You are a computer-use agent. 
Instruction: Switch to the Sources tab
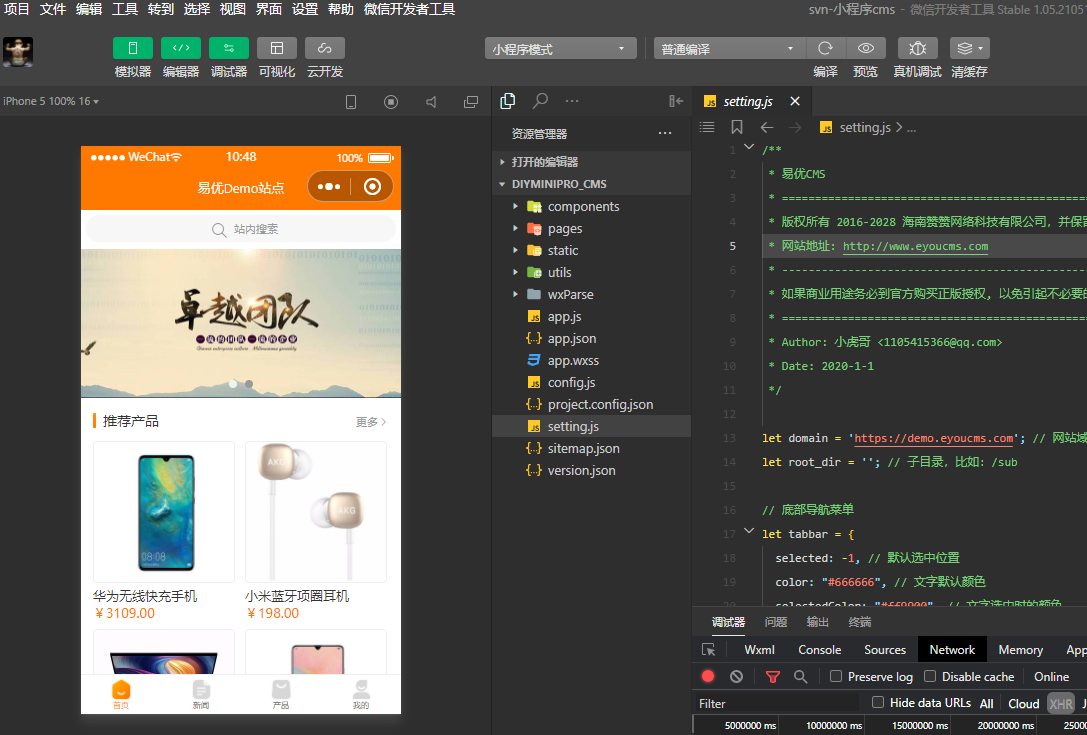885,650
